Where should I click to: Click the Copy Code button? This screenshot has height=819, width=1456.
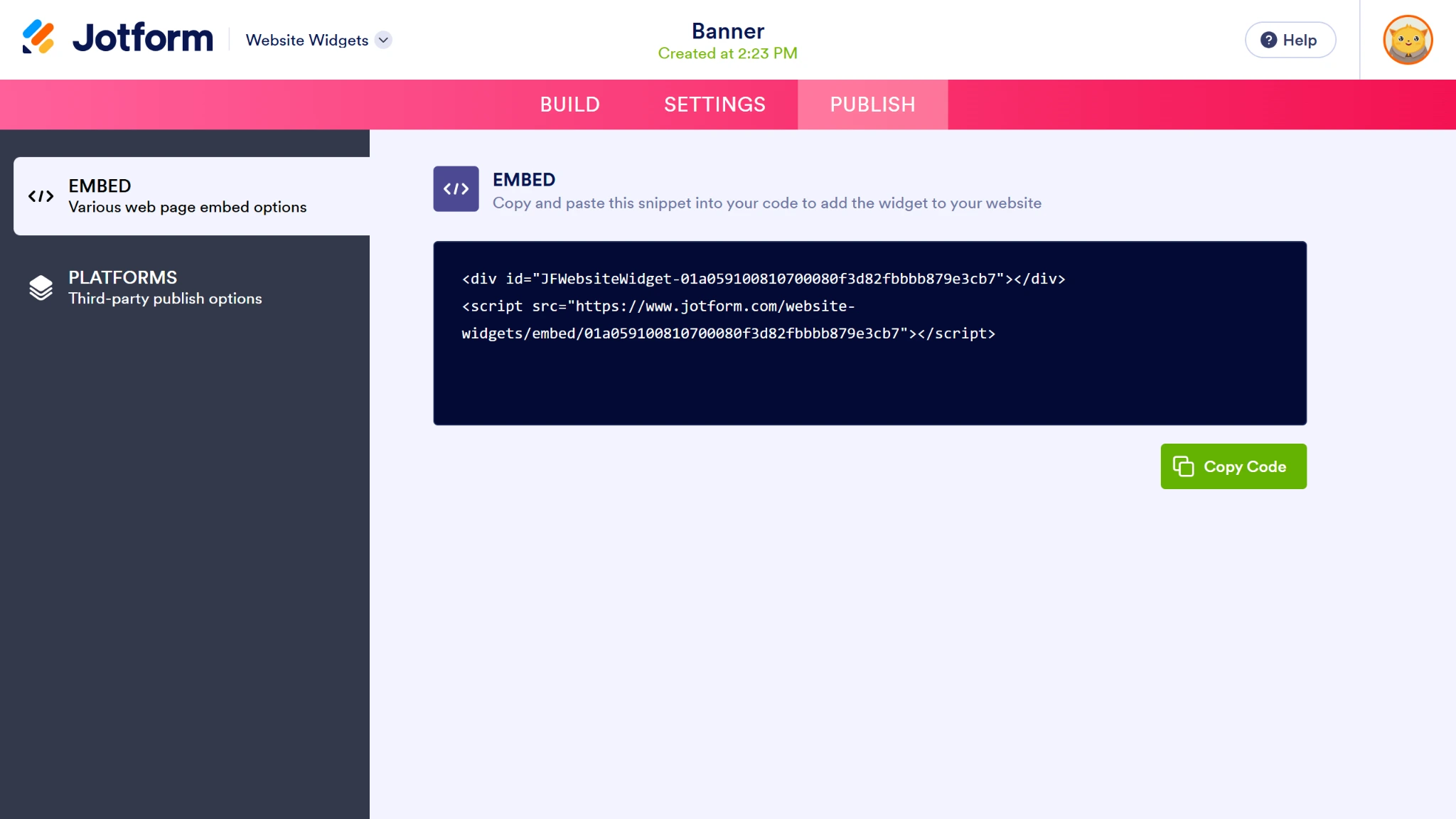(1233, 466)
